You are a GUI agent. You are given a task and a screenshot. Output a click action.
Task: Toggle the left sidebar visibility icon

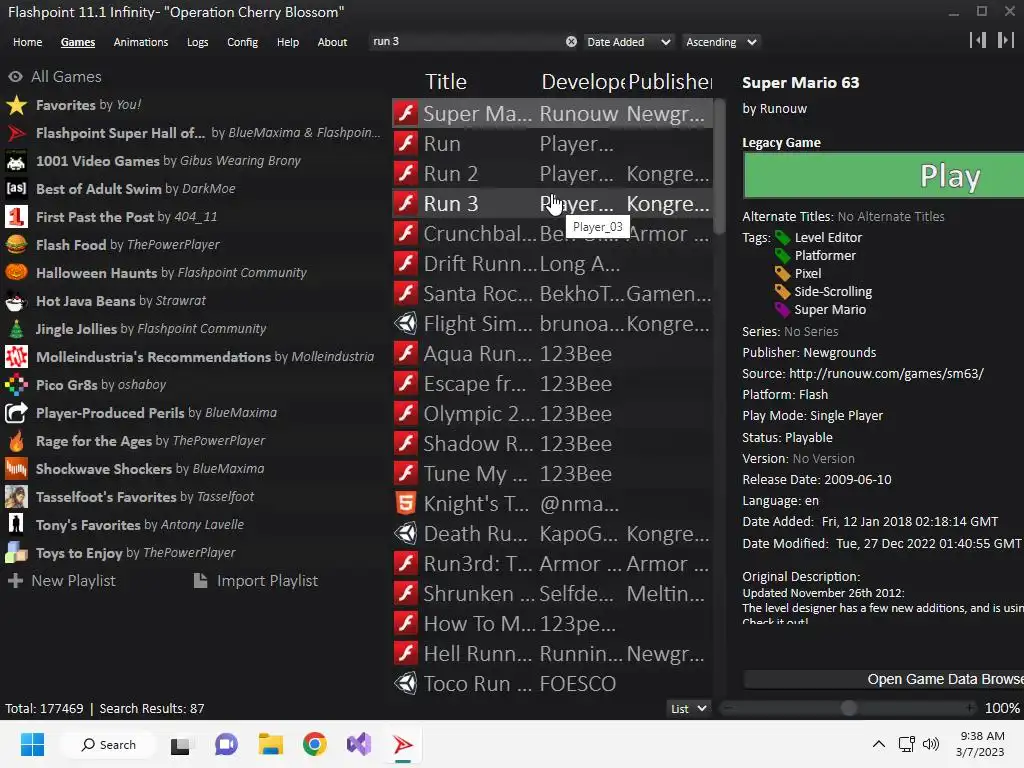(x=978, y=40)
